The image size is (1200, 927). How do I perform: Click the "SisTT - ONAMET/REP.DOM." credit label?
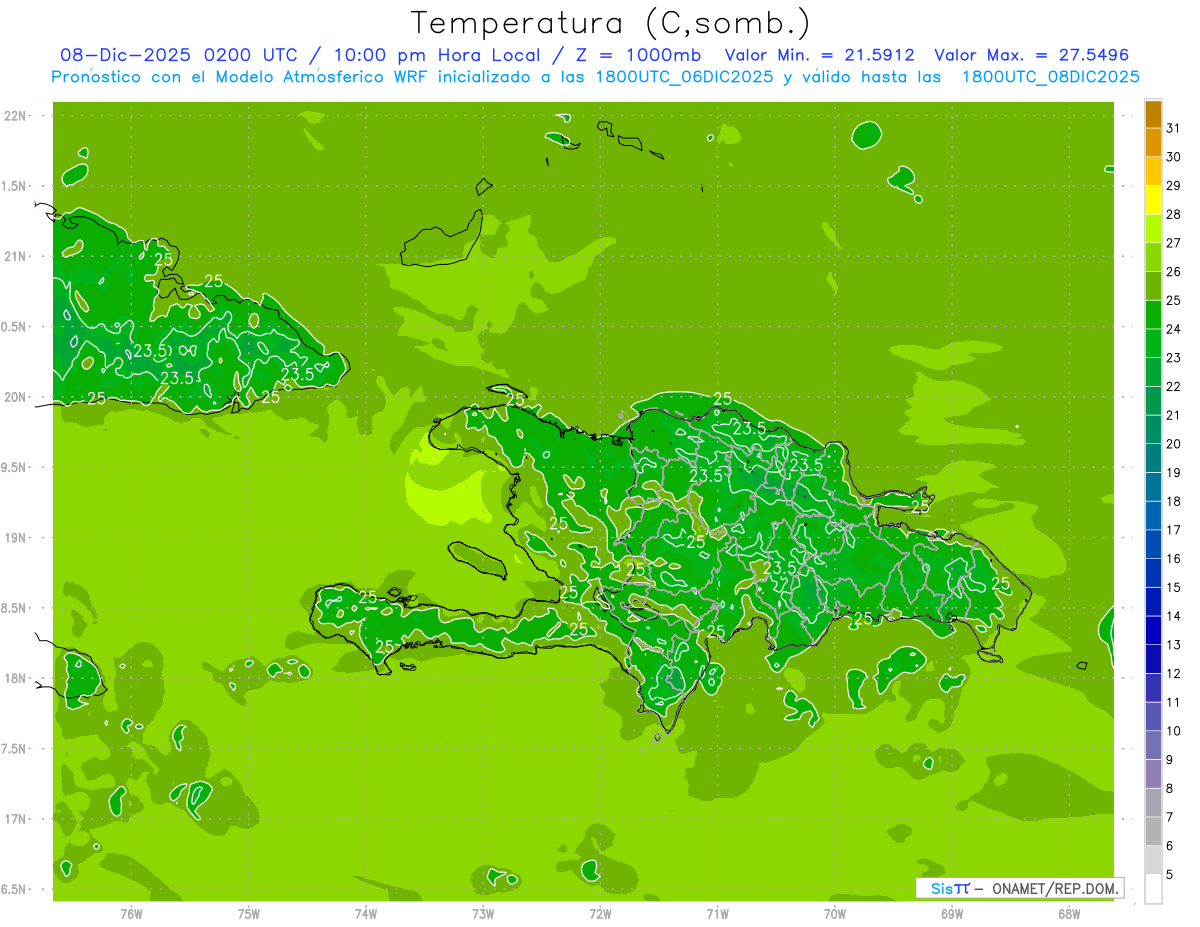click(x=1021, y=888)
